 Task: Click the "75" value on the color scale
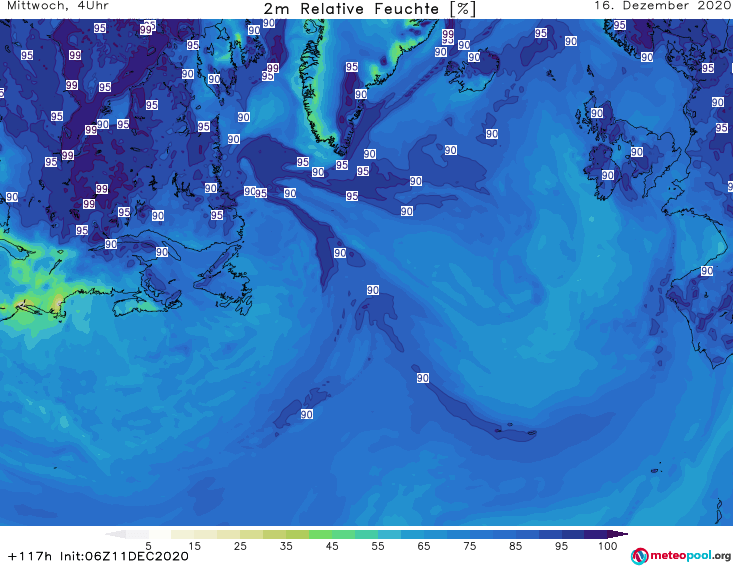tap(469, 546)
